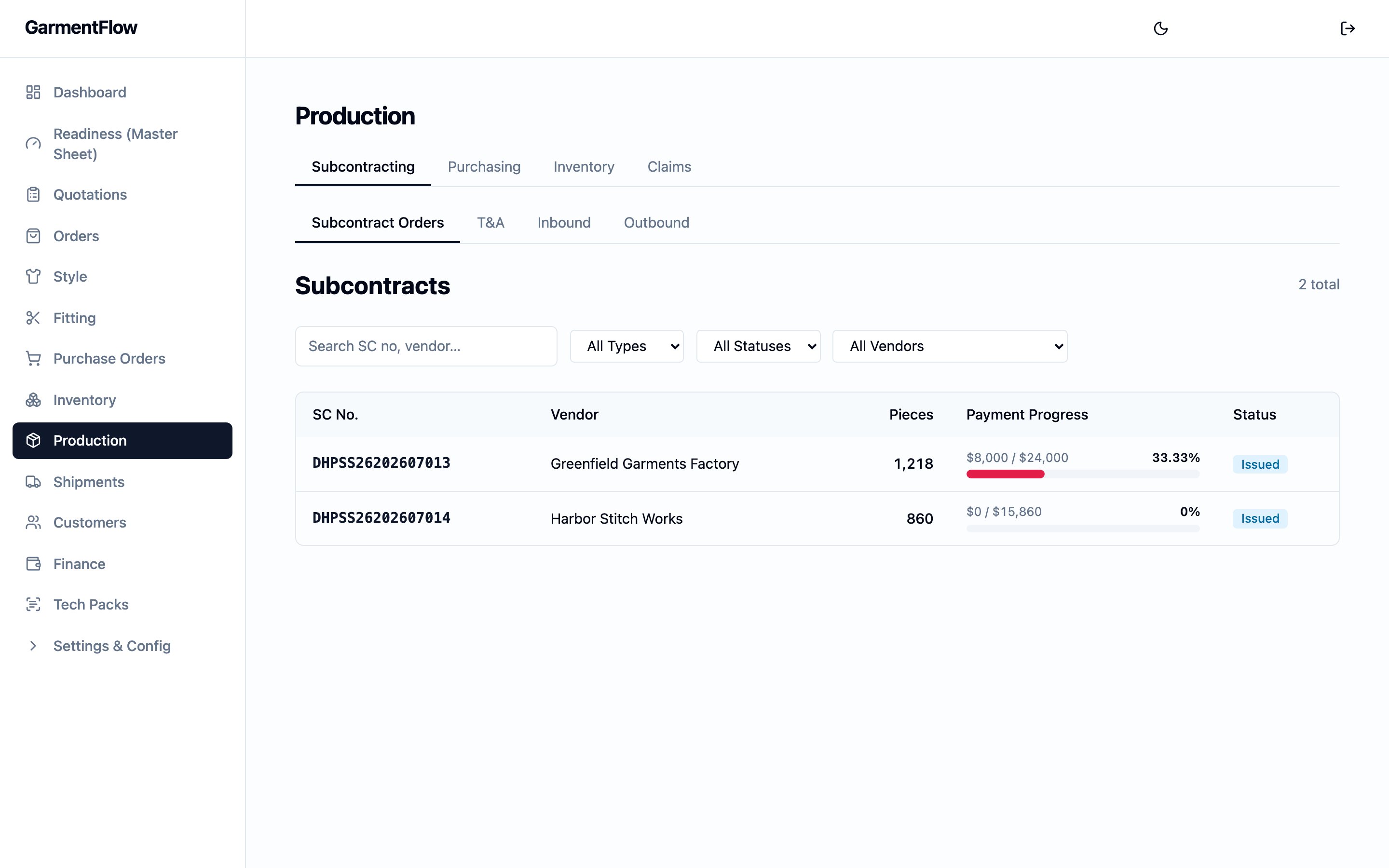The height and width of the screenshot is (868, 1389).
Task: Click the Style shirt icon
Action: [x=33, y=277]
